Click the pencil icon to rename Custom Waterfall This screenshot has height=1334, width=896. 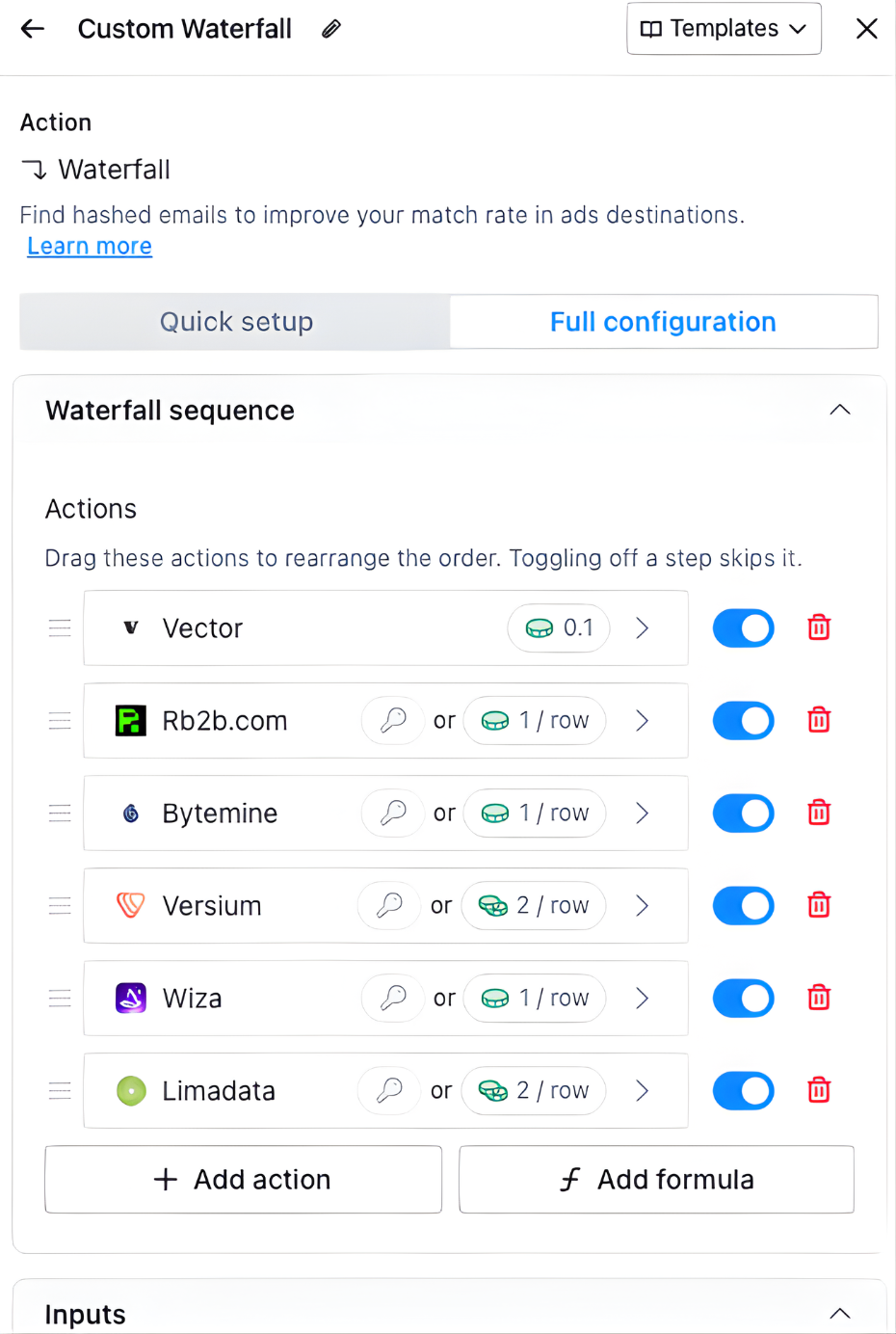click(x=331, y=29)
